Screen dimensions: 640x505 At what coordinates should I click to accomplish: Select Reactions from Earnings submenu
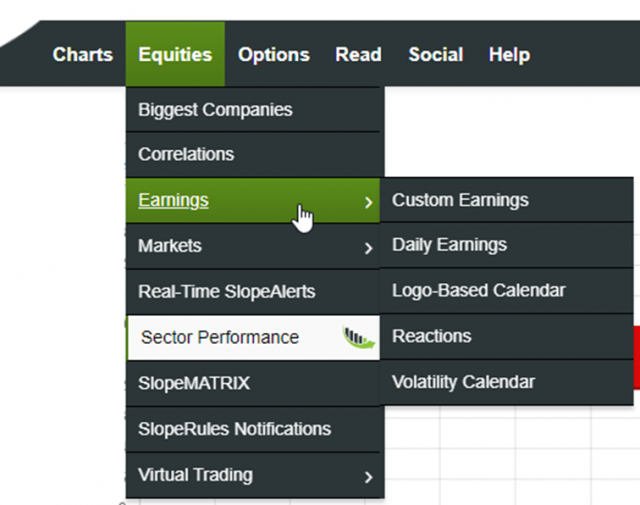pyautogui.click(x=431, y=336)
